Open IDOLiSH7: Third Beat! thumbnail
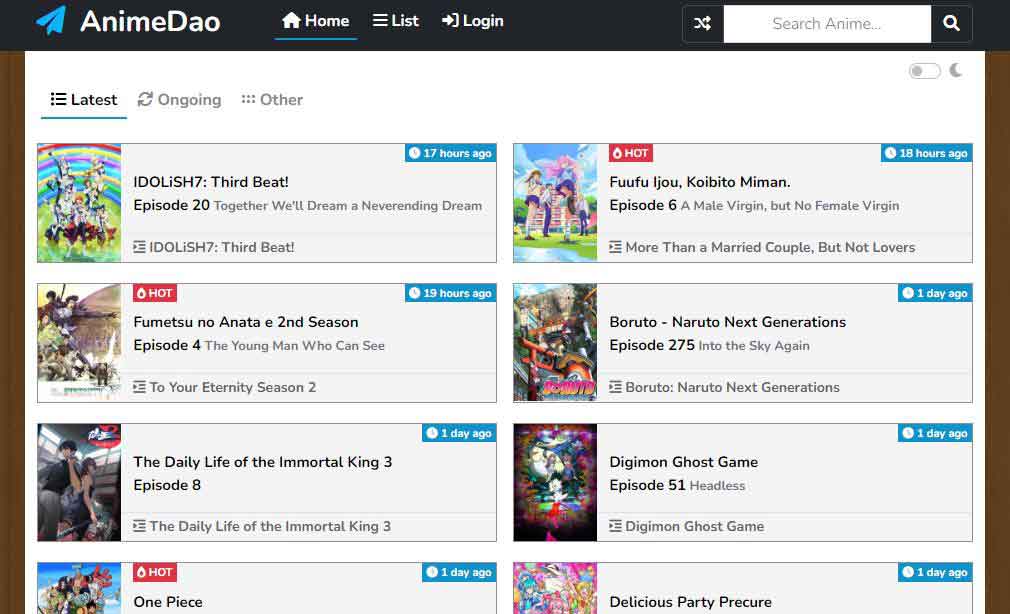Image resolution: width=1010 pixels, height=614 pixels. pos(79,203)
